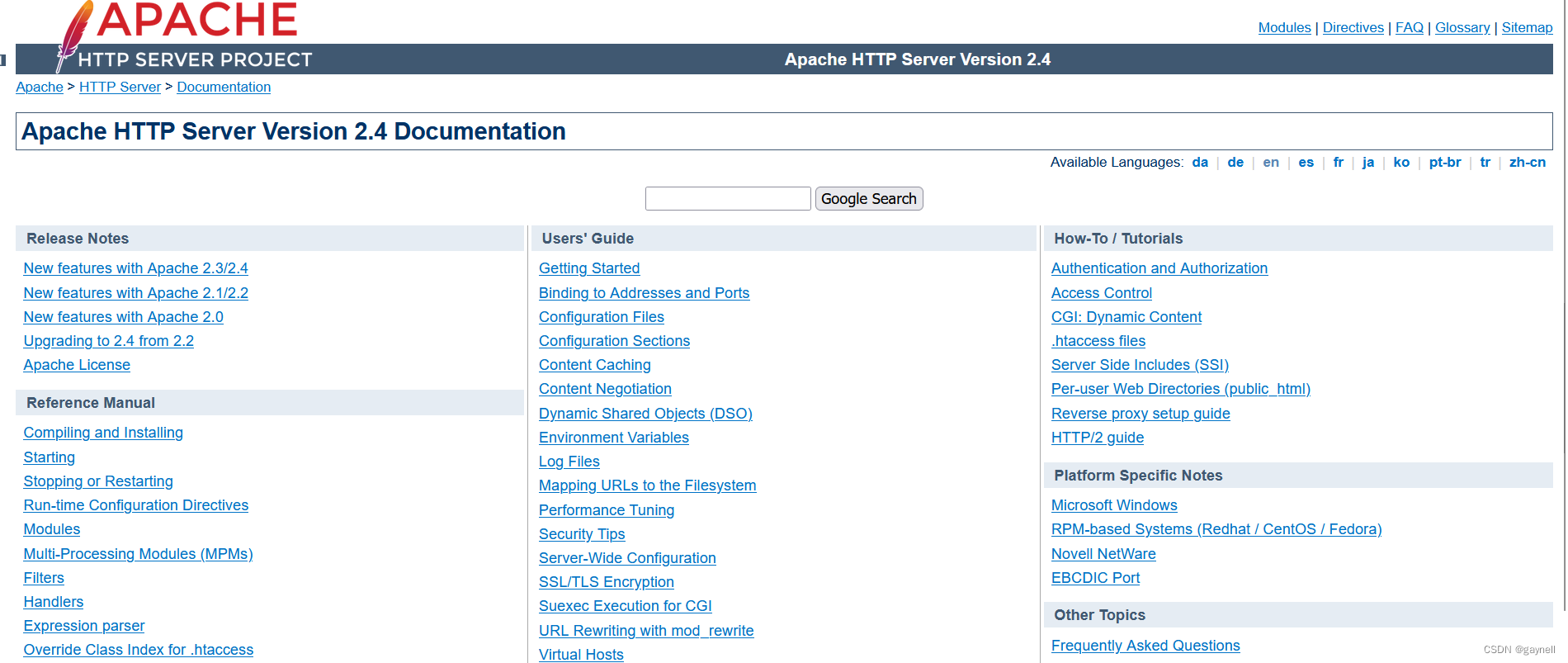The image size is (1568, 663).
Task: Open Configuration Files guide
Action: click(601, 317)
